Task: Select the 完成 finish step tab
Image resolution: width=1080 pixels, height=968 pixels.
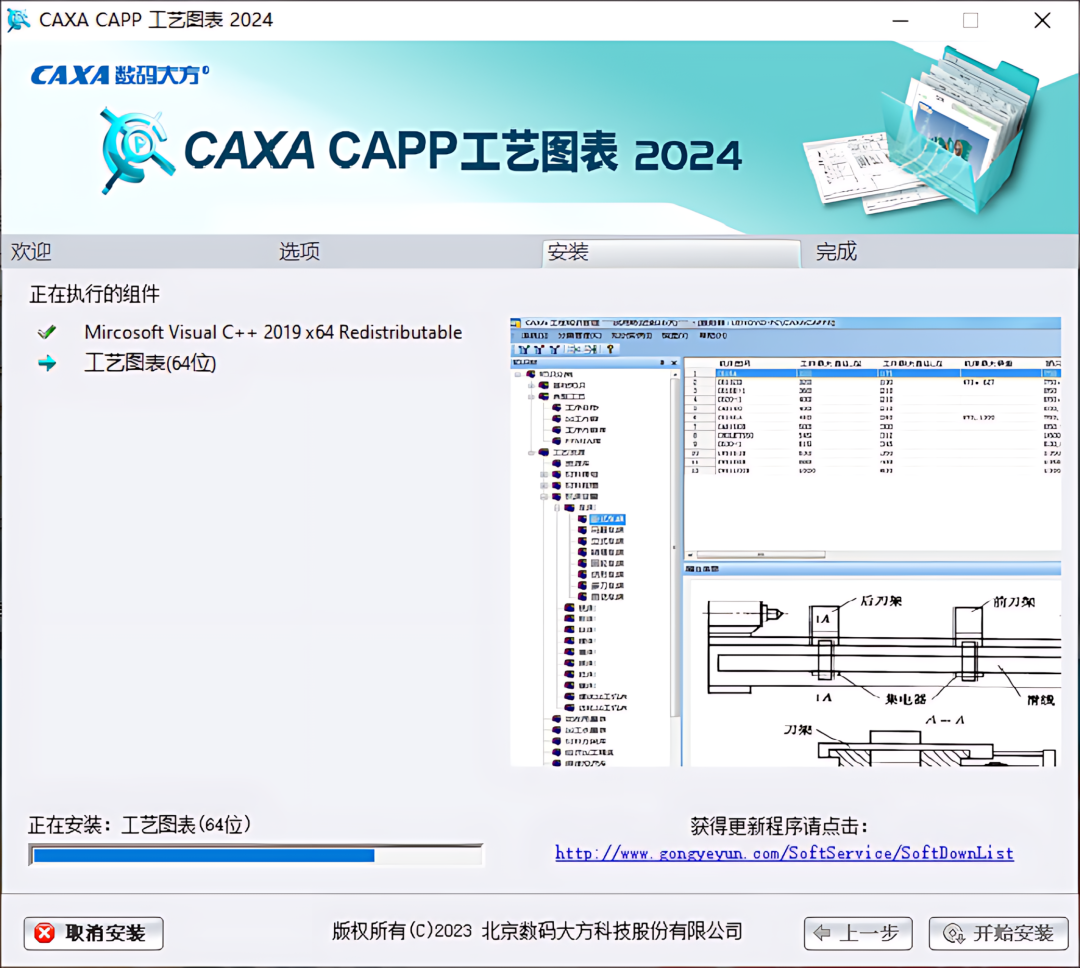Action: (x=836, y=251)
